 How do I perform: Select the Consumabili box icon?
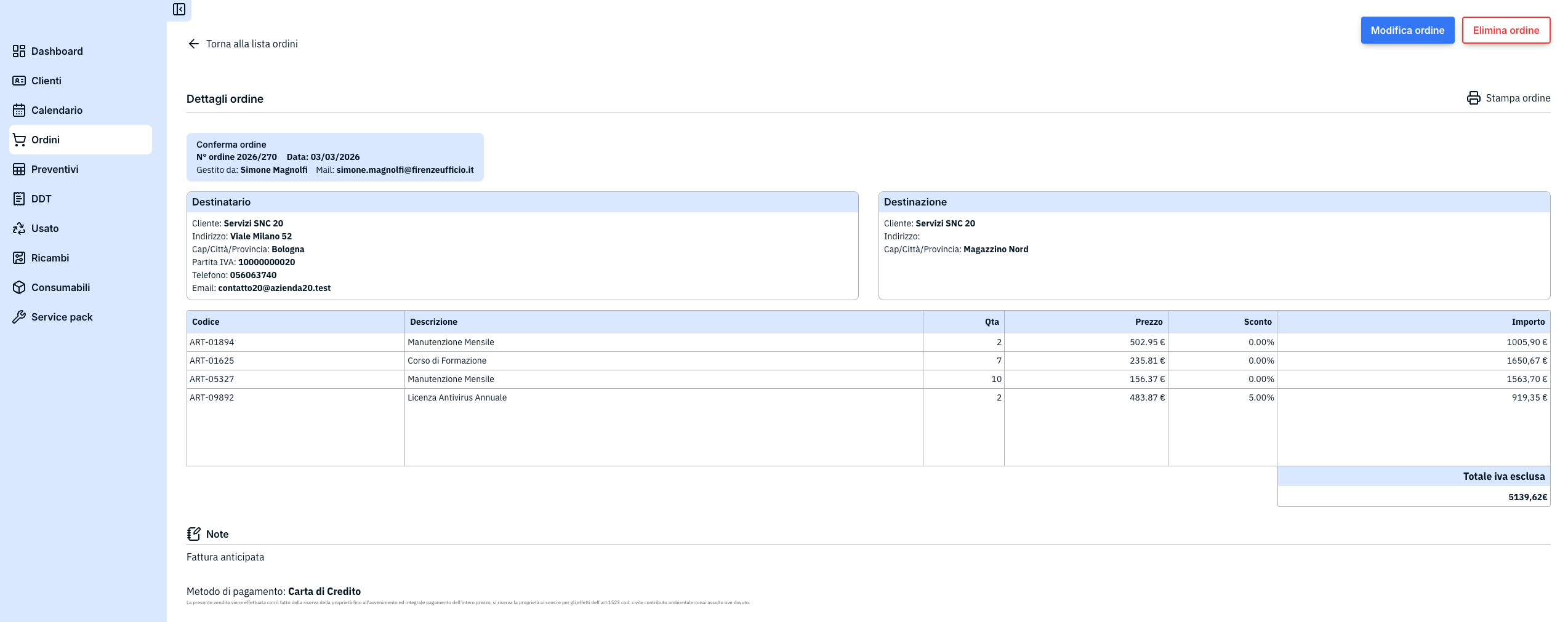point(18,287)
